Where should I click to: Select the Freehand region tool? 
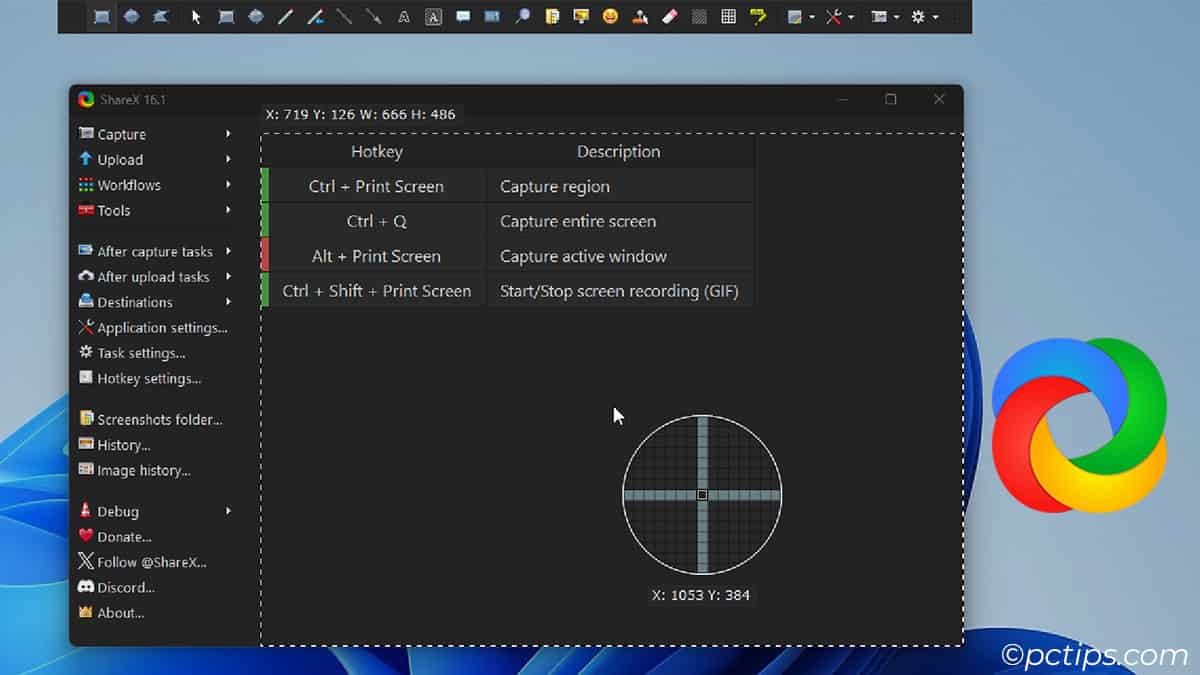[x=158, y=16]
